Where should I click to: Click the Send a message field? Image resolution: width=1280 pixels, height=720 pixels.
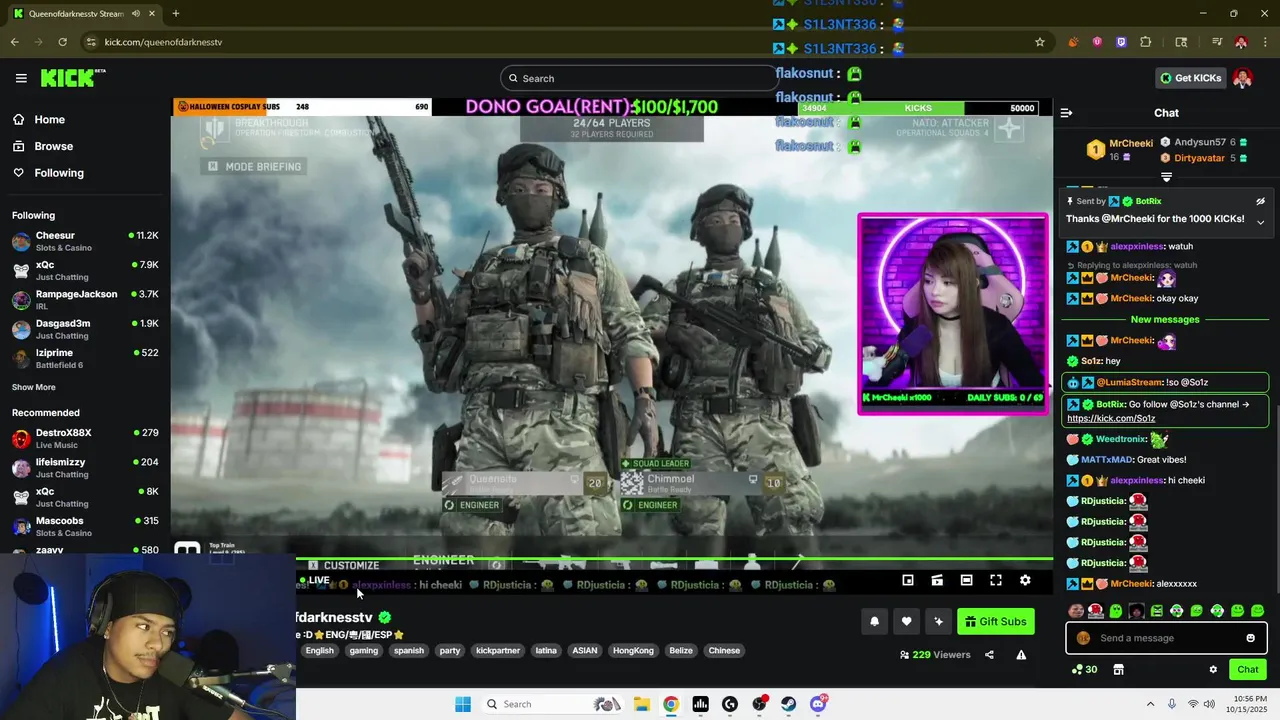[1166, 638]
